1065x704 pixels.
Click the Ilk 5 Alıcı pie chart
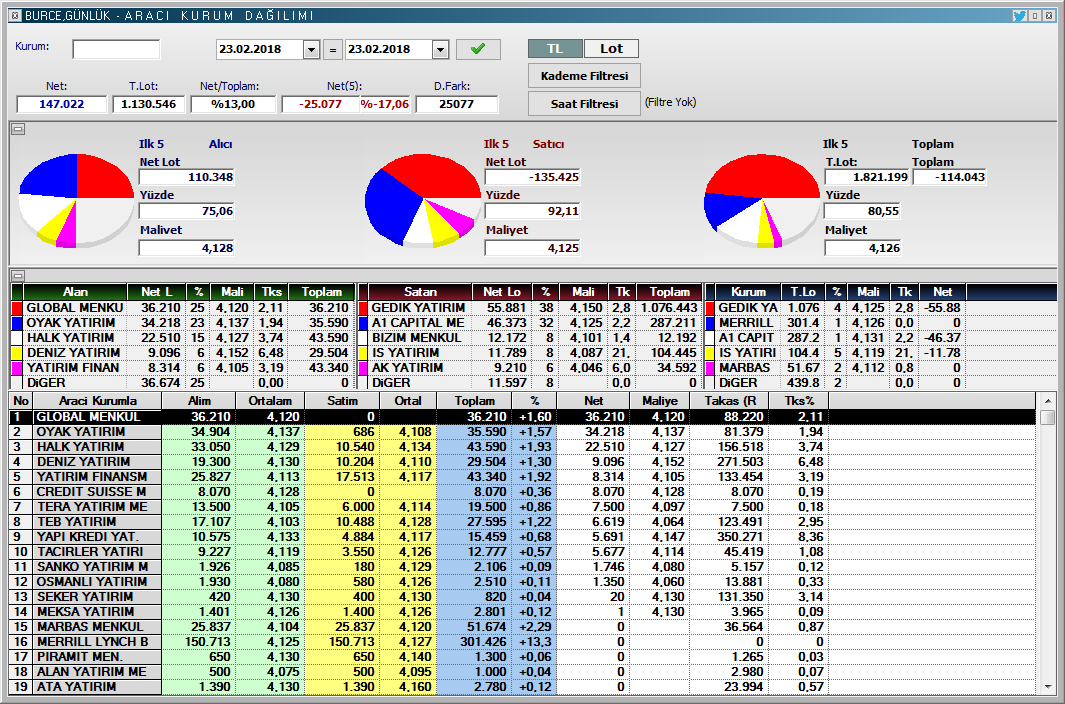[76, 200]
